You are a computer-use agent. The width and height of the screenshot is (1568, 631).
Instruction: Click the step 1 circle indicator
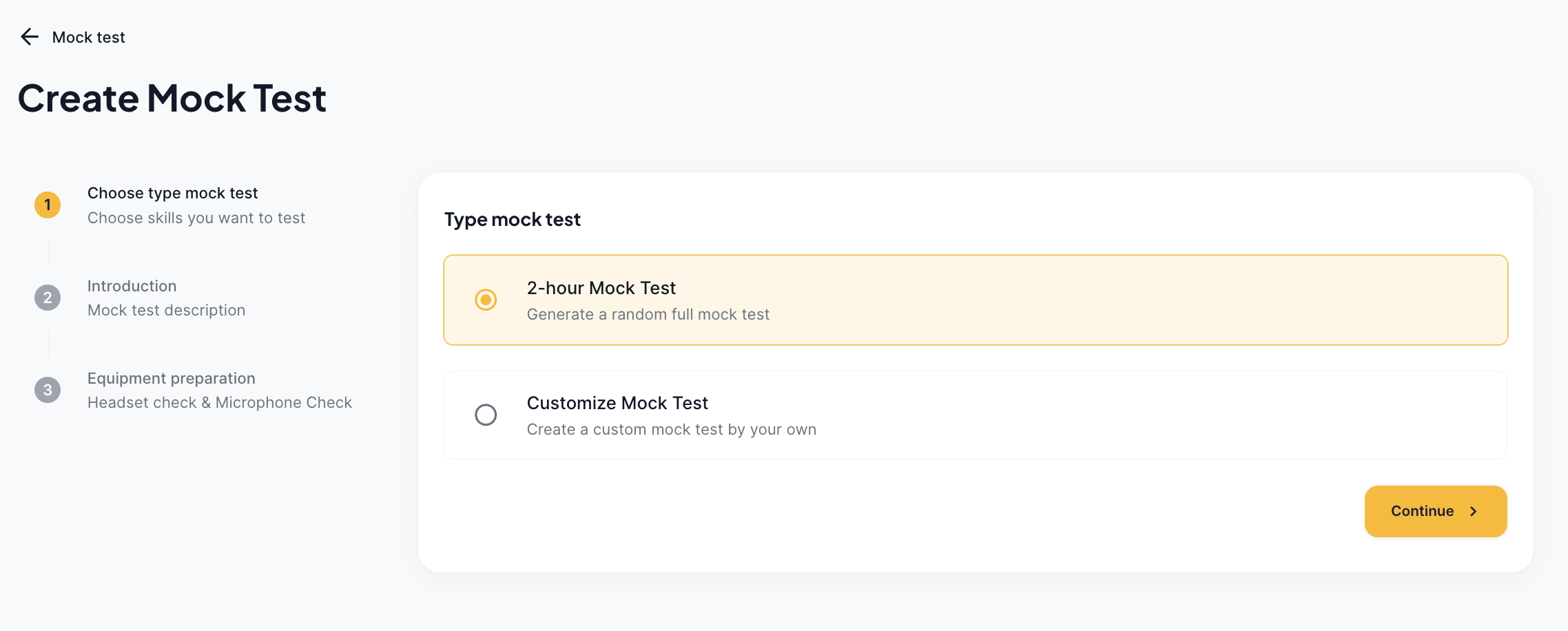47,205
